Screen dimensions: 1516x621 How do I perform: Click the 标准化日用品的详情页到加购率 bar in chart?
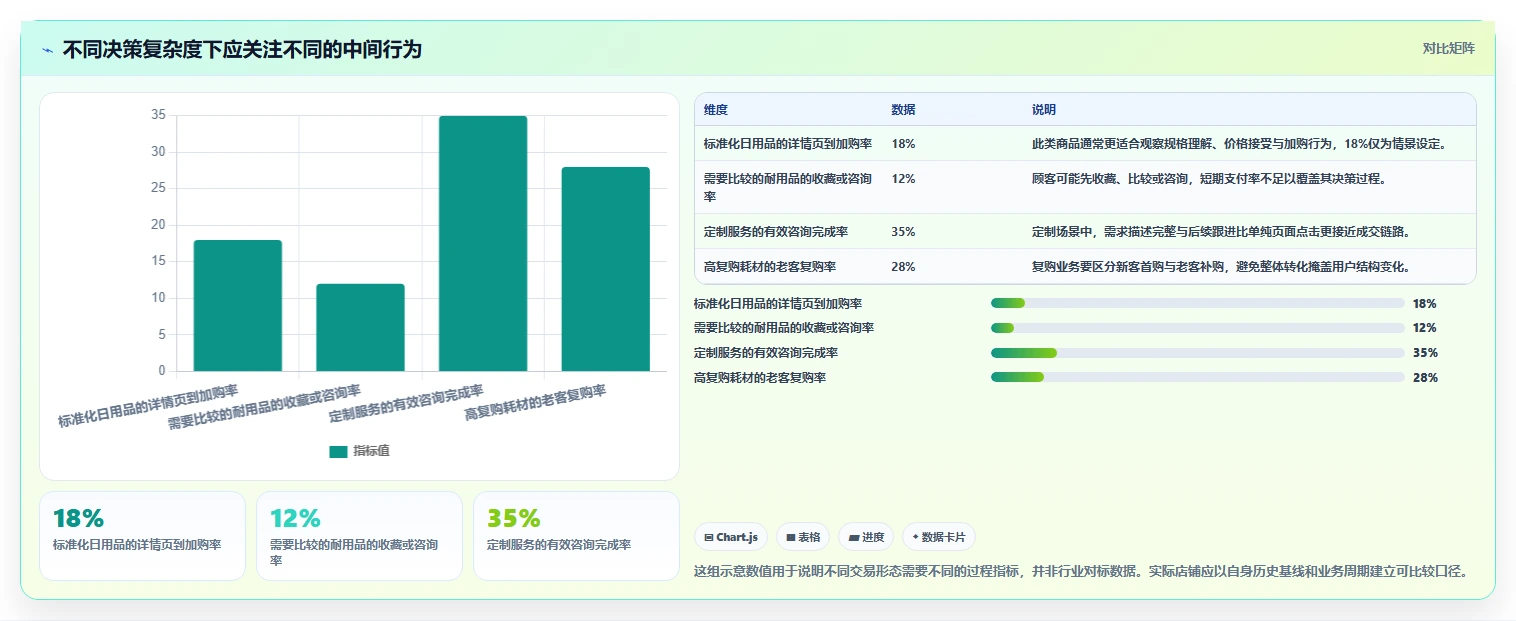click(238, 305)
